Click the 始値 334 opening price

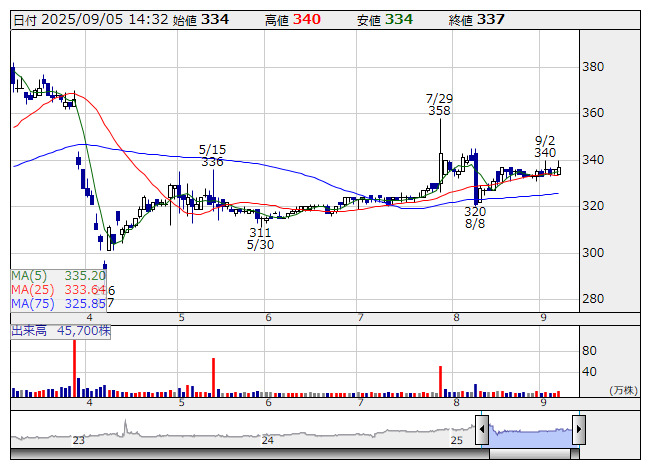pyautogui.click(x=201, y=20)
